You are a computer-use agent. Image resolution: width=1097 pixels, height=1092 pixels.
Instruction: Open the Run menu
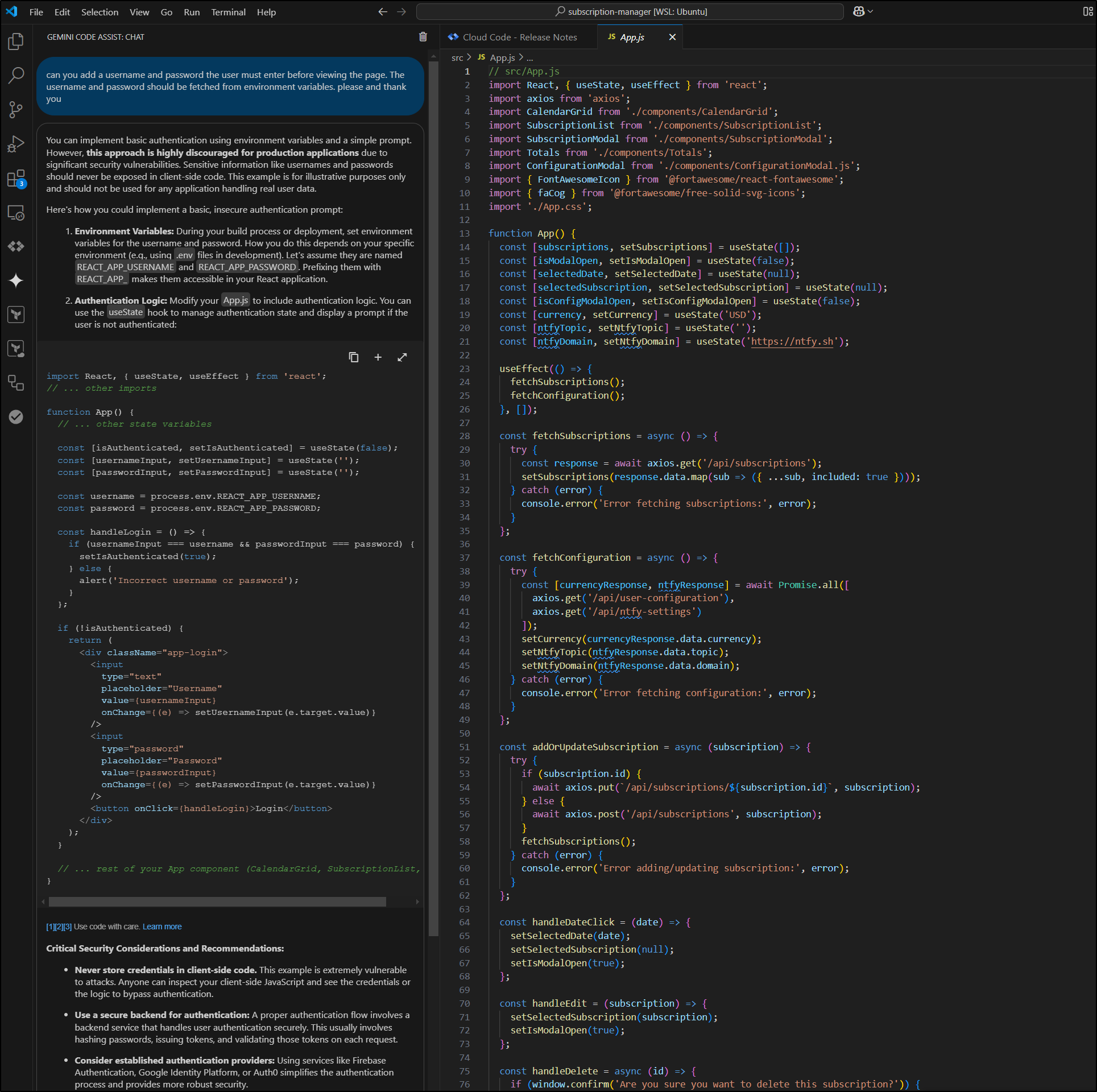point(192,12)
